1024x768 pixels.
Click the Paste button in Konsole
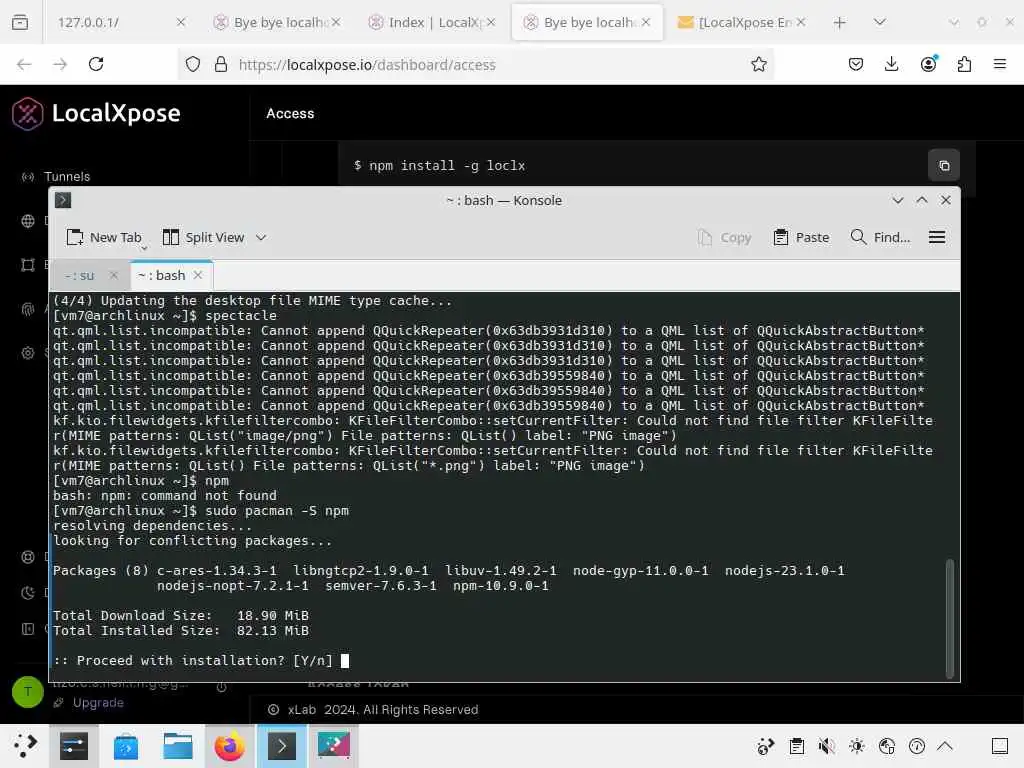(x=801, y=237)
